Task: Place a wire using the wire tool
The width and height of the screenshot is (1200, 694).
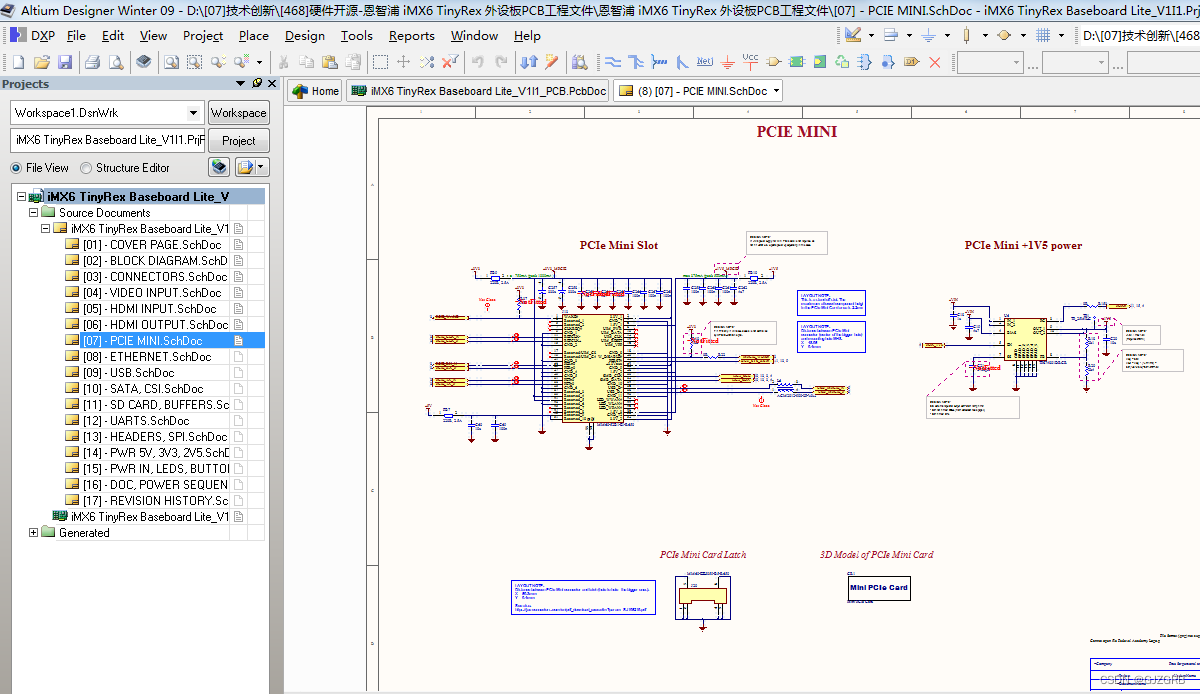Action: [614, 61]
